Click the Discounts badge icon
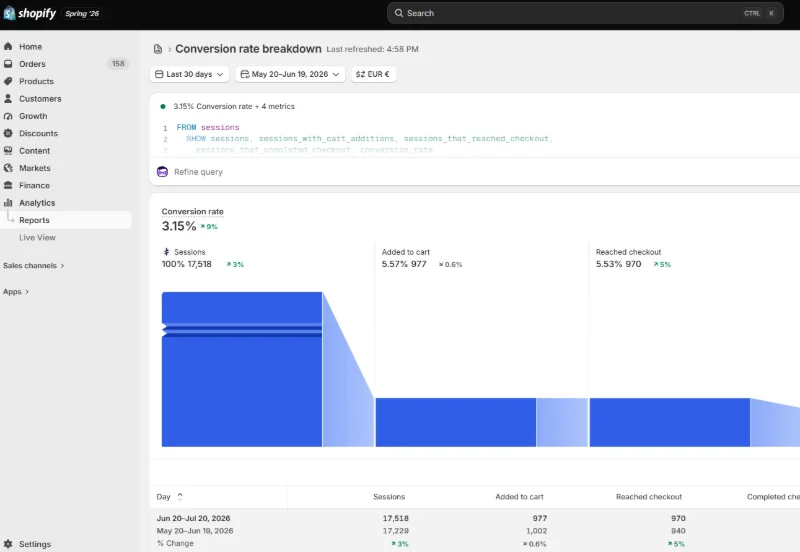 tap(8, 133)
